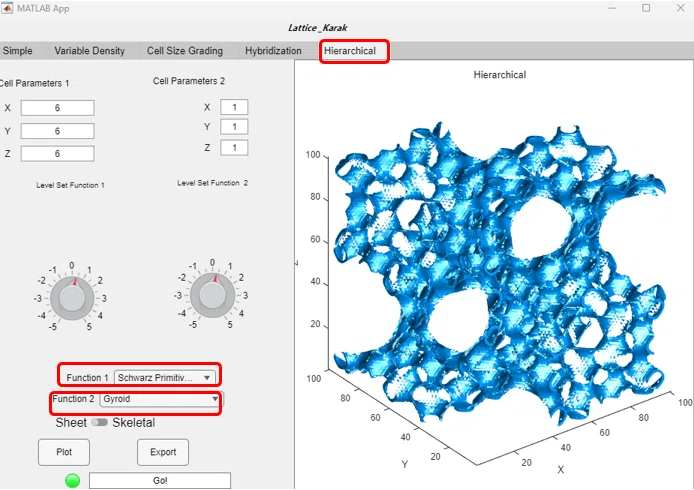Click the Plot button

64,452
